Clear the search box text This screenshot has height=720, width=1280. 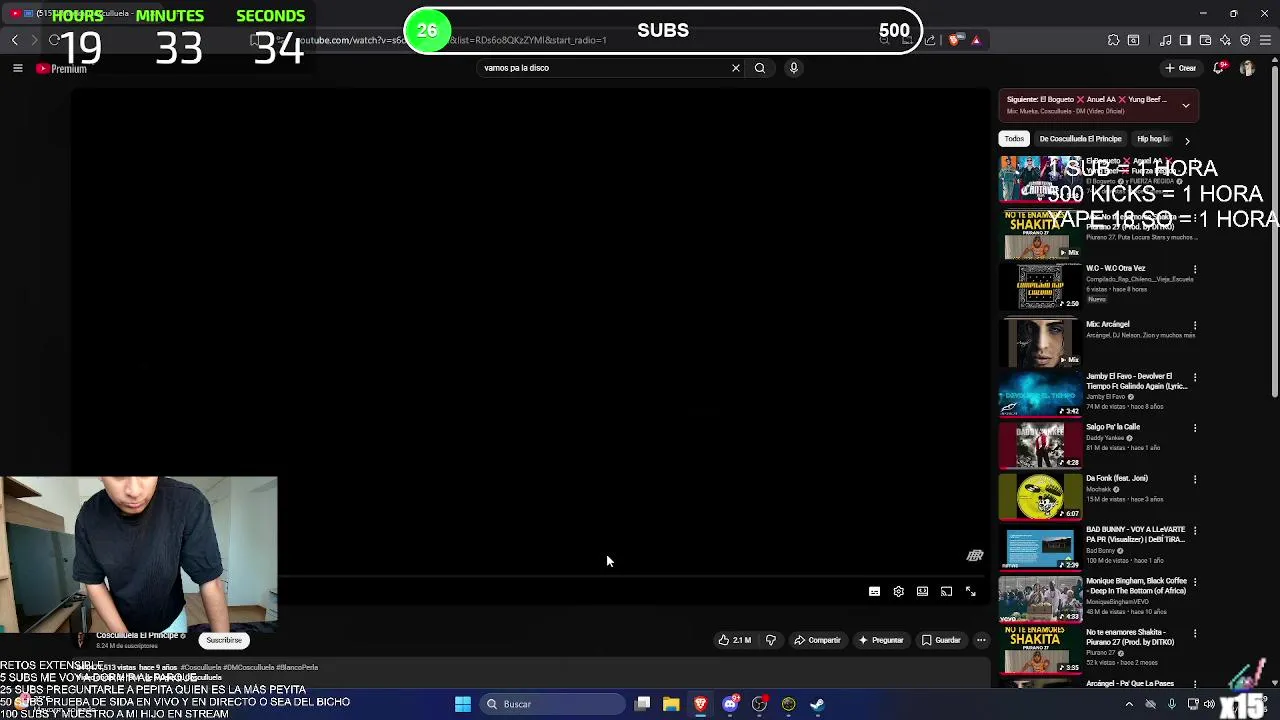[x=736, y=68]
